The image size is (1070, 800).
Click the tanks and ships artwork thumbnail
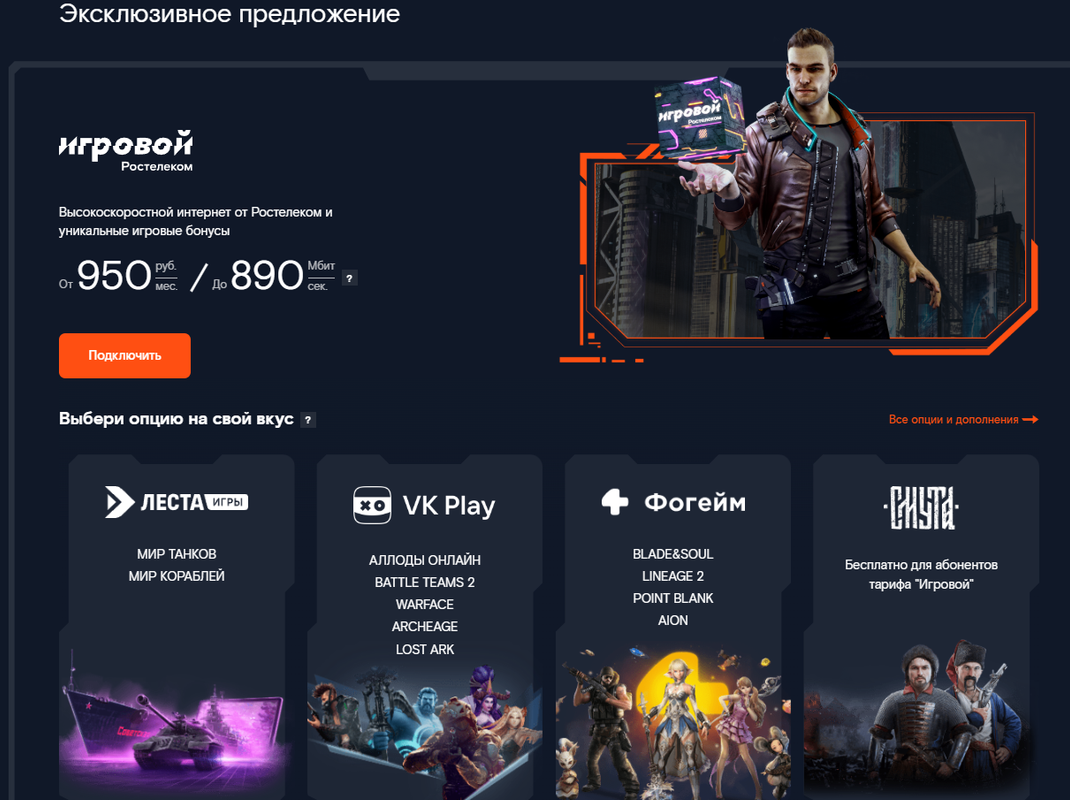point(175,720)
